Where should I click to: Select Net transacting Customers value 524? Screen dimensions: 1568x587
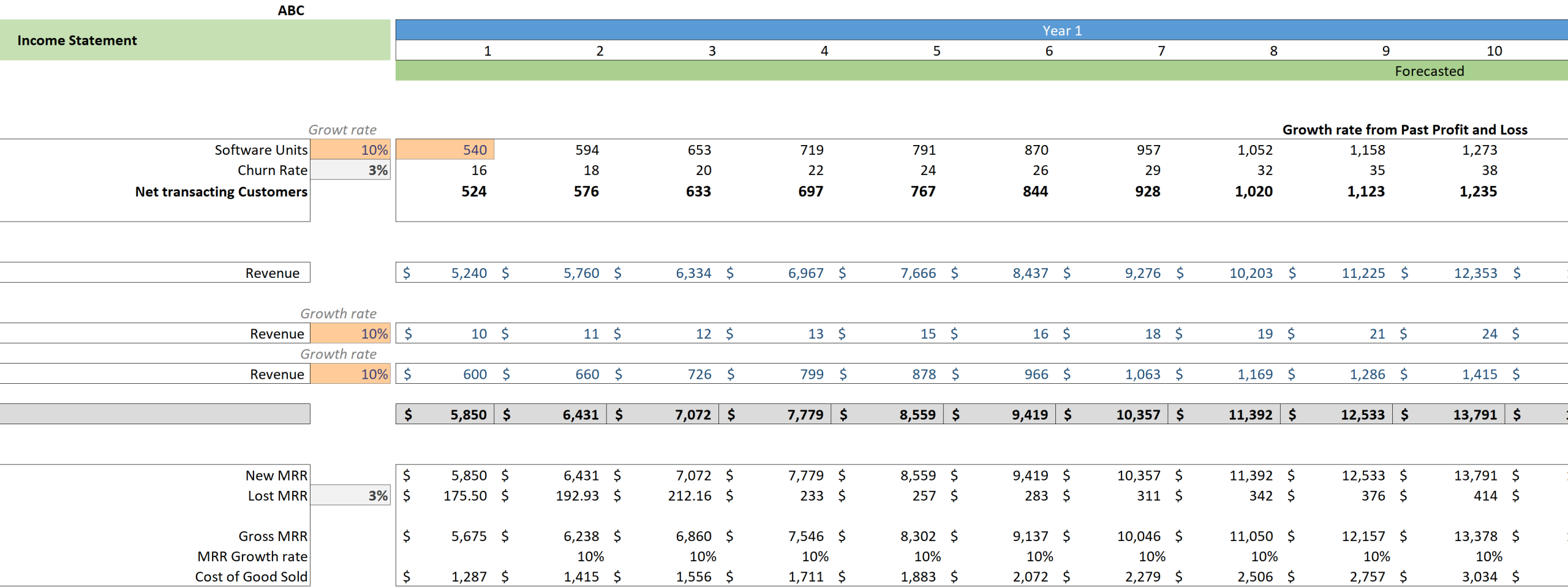473,192
